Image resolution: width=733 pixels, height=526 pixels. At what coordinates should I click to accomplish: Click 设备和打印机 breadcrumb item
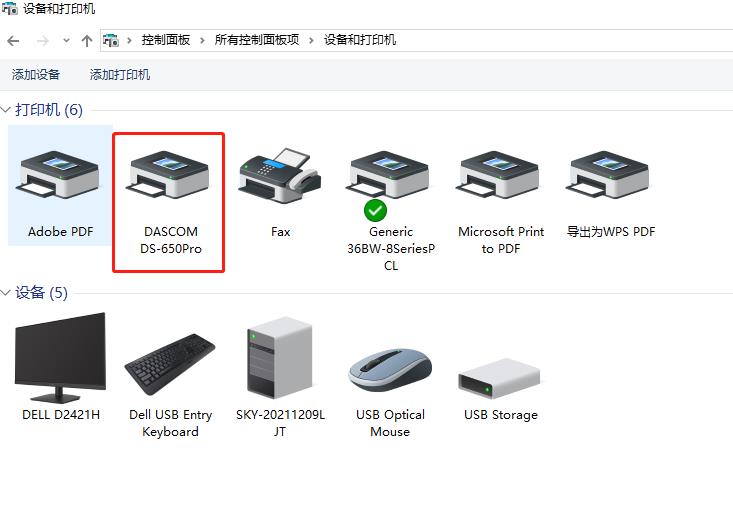(360, 40)
